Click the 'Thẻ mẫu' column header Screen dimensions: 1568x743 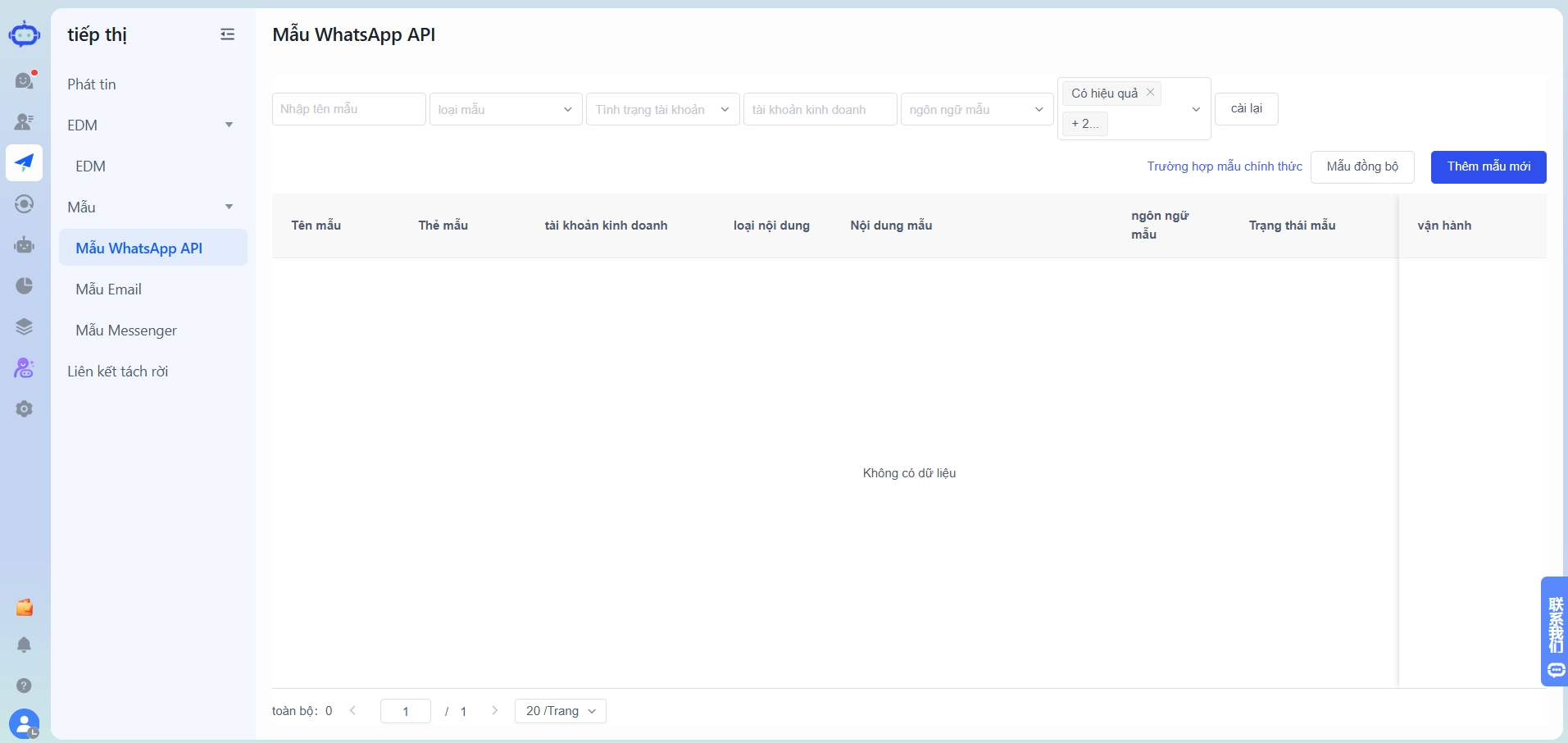(x=443, y=226)
